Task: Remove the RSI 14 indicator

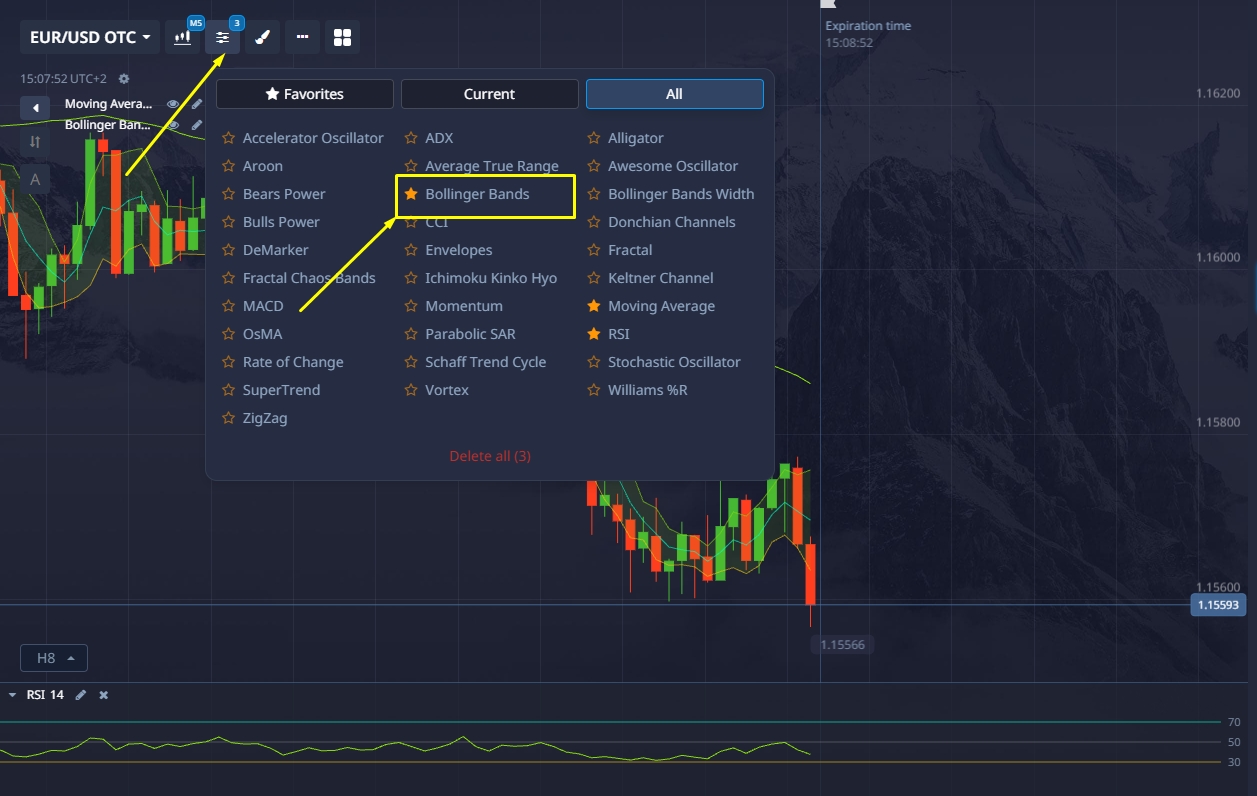Action: (103, 695)
